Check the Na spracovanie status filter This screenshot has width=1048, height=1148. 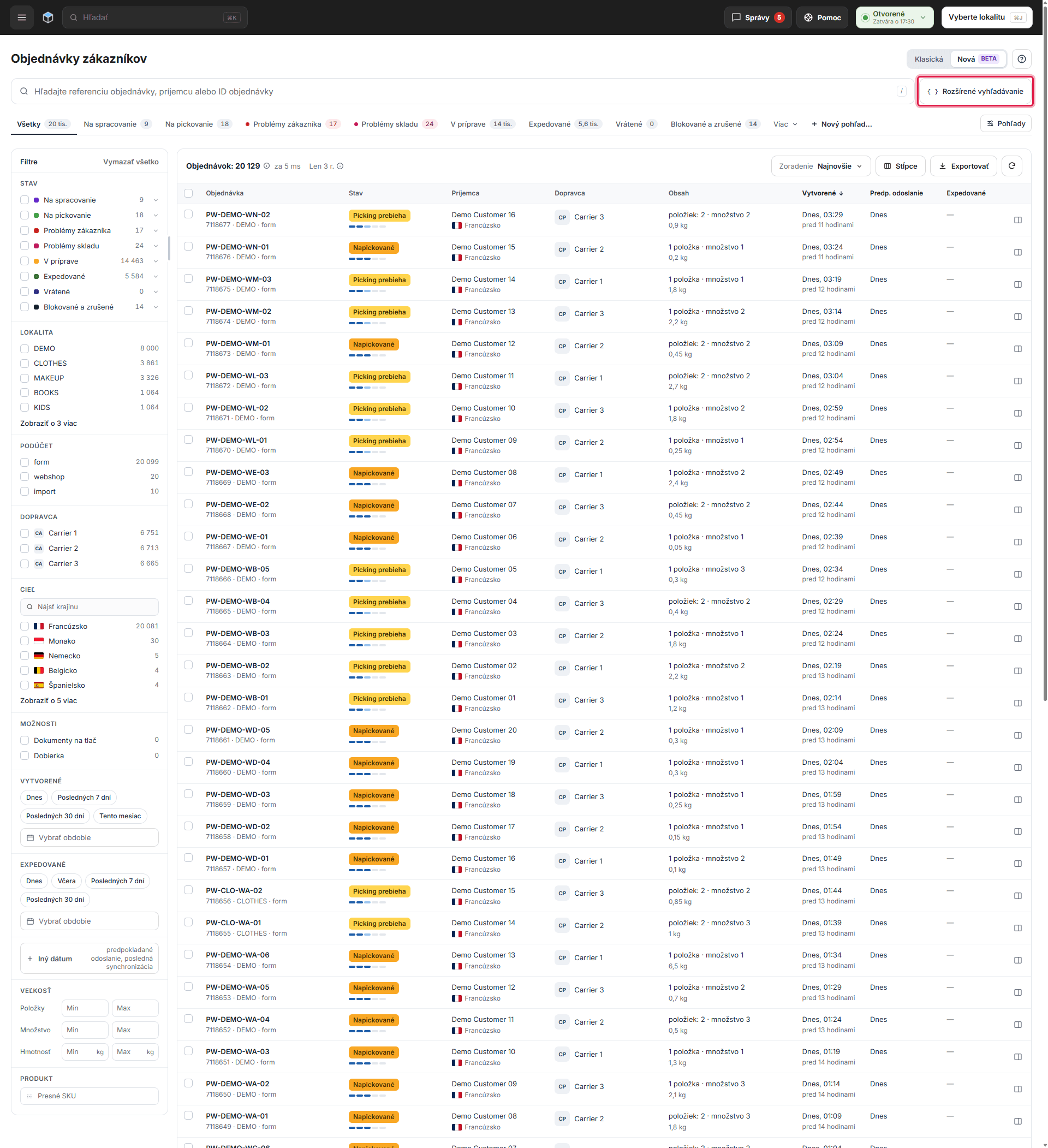25,200
